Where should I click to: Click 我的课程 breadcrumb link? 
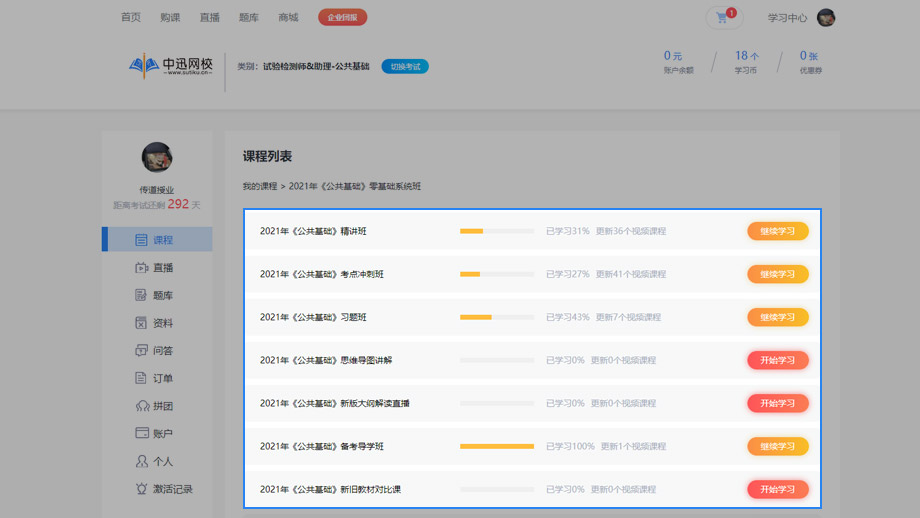click(260, 187)
